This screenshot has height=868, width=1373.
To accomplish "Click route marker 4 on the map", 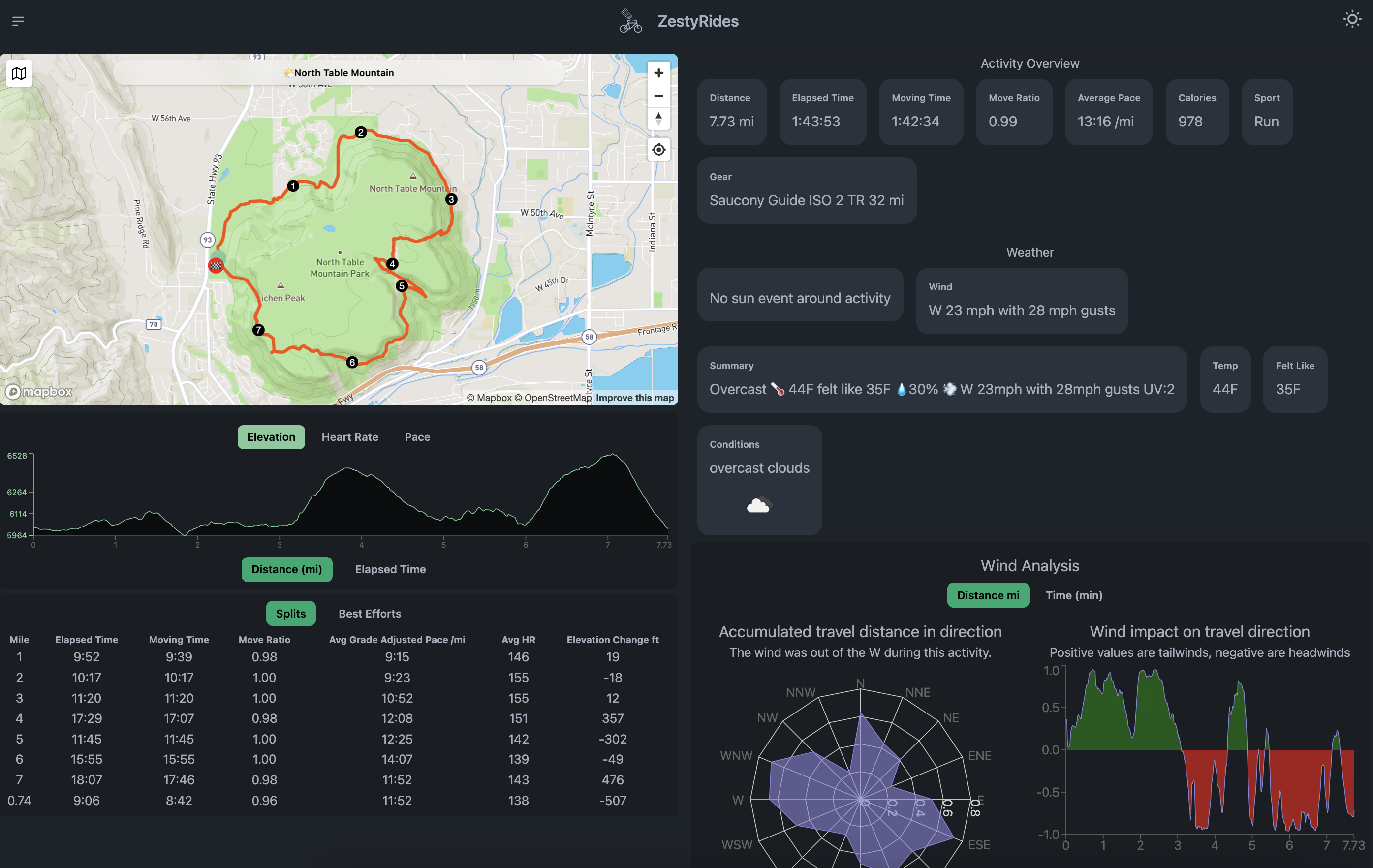I will (x=392, y=263).
